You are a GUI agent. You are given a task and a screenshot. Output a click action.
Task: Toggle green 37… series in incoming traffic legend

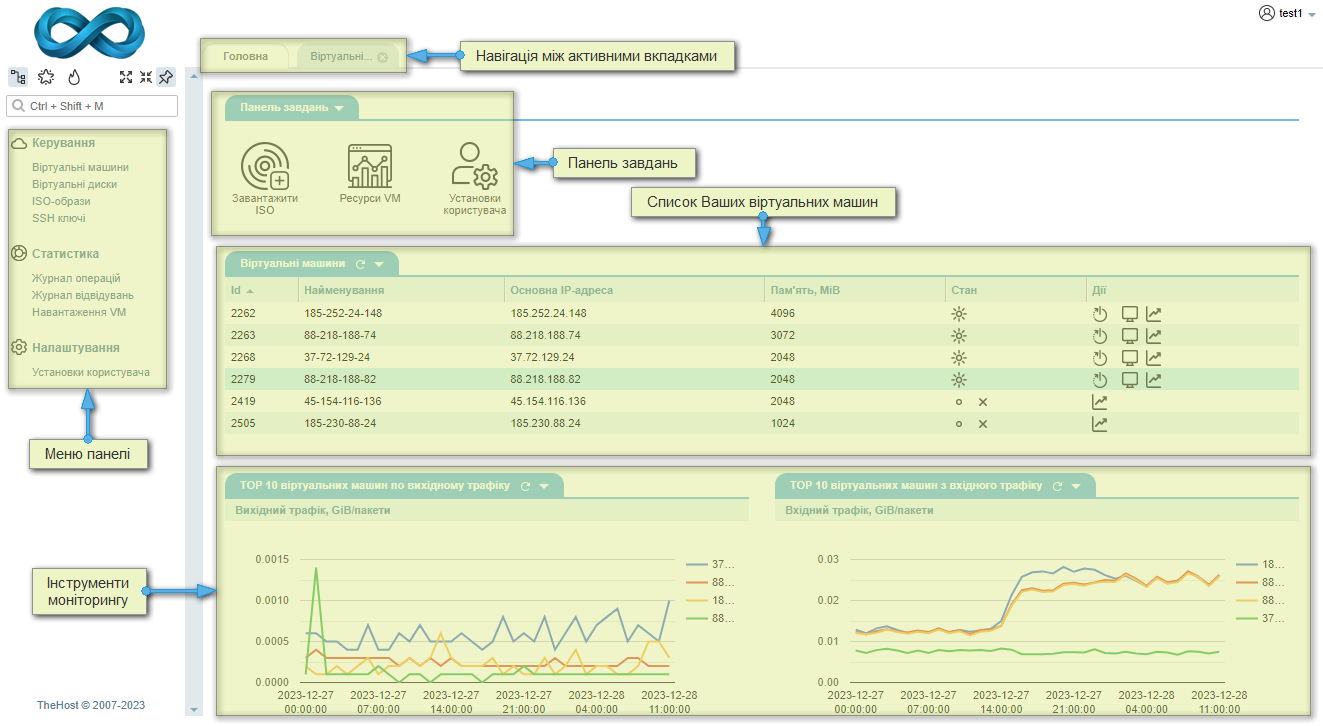1260,619
